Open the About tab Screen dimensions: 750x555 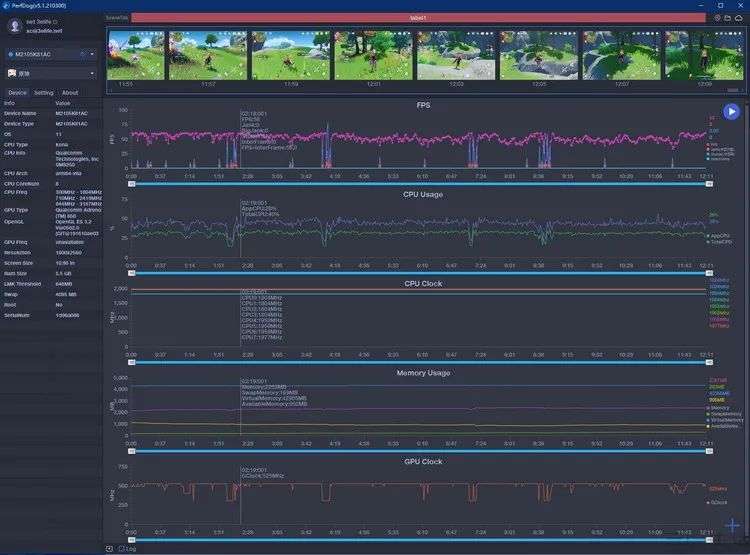70,93
